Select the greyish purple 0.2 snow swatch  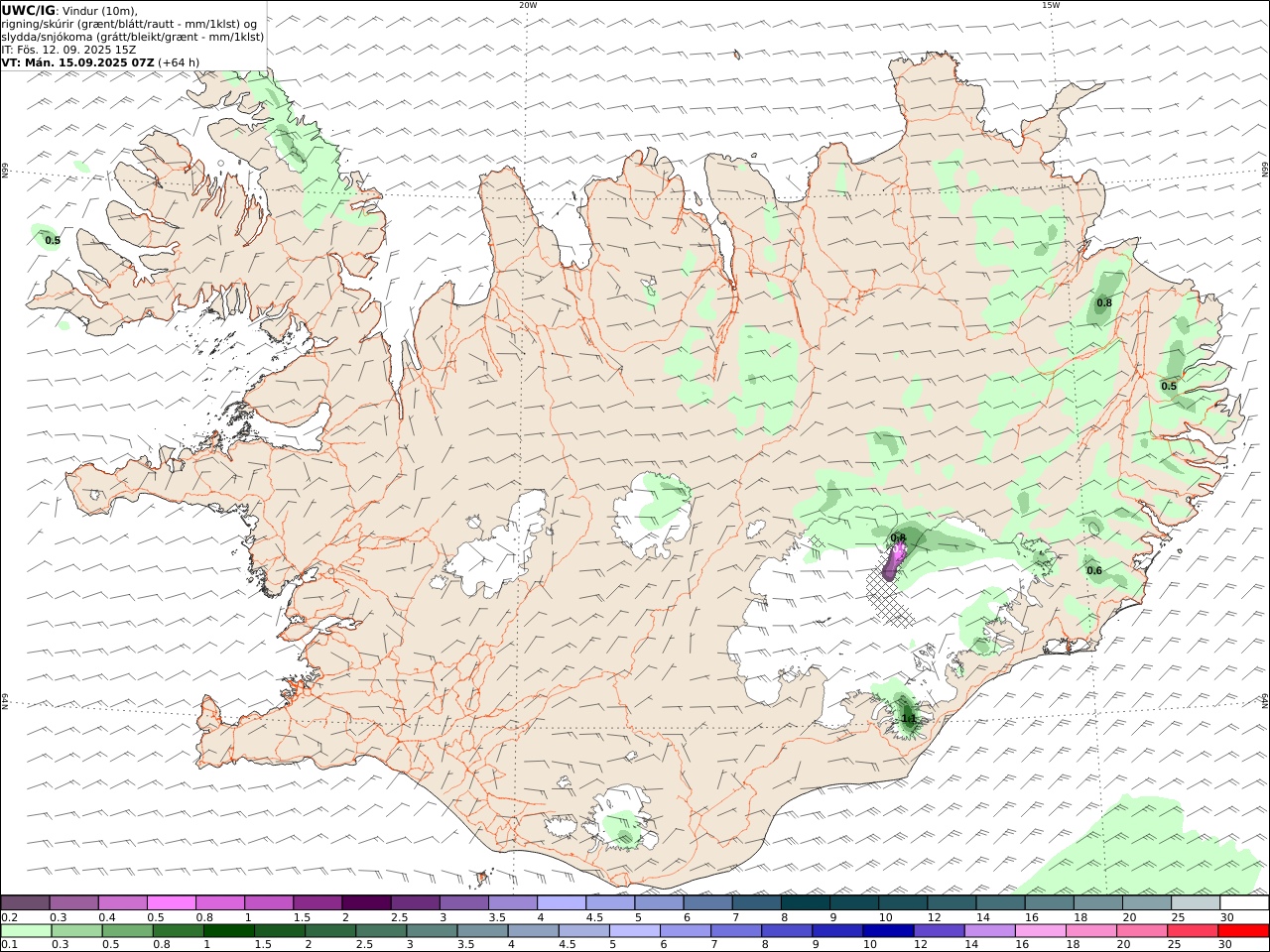pyautogui.click(x=25, y=902)
